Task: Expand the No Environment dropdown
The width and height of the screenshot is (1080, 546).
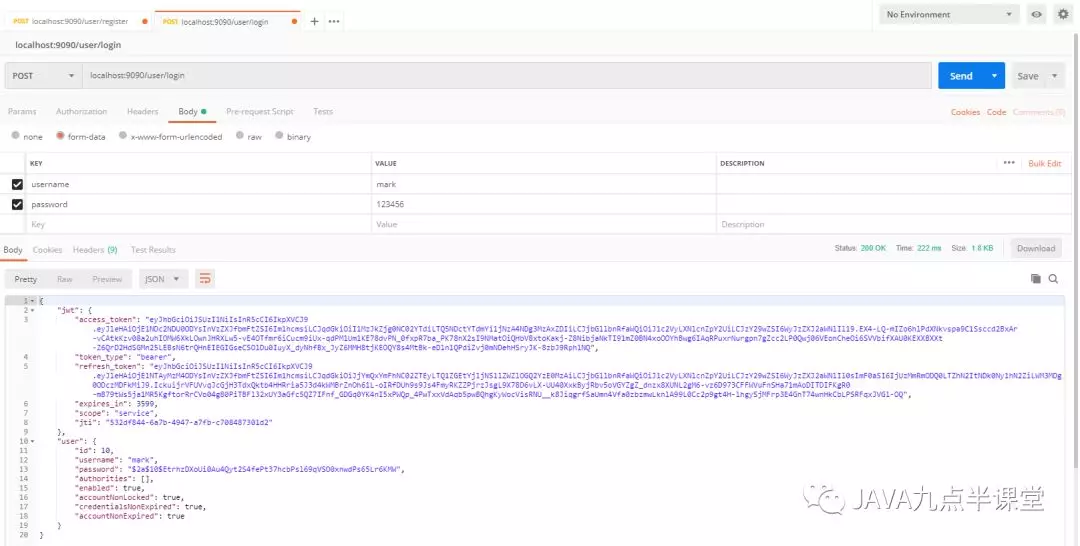Action: tap(949, 14)
